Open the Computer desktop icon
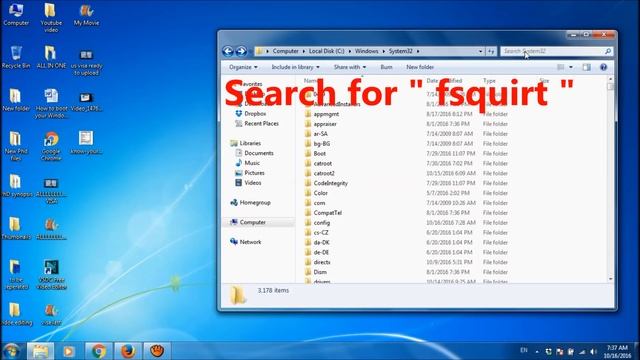The width and height of the screenshot is (640, 360). click(16, 14)
